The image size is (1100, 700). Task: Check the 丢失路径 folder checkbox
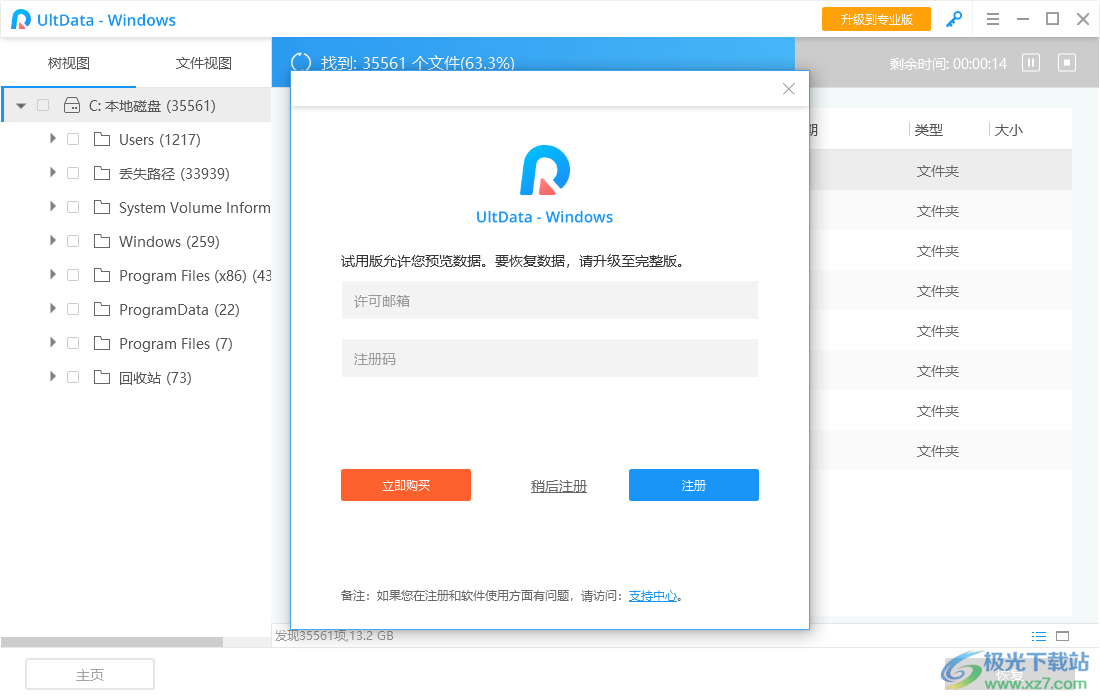click(72, 173)
